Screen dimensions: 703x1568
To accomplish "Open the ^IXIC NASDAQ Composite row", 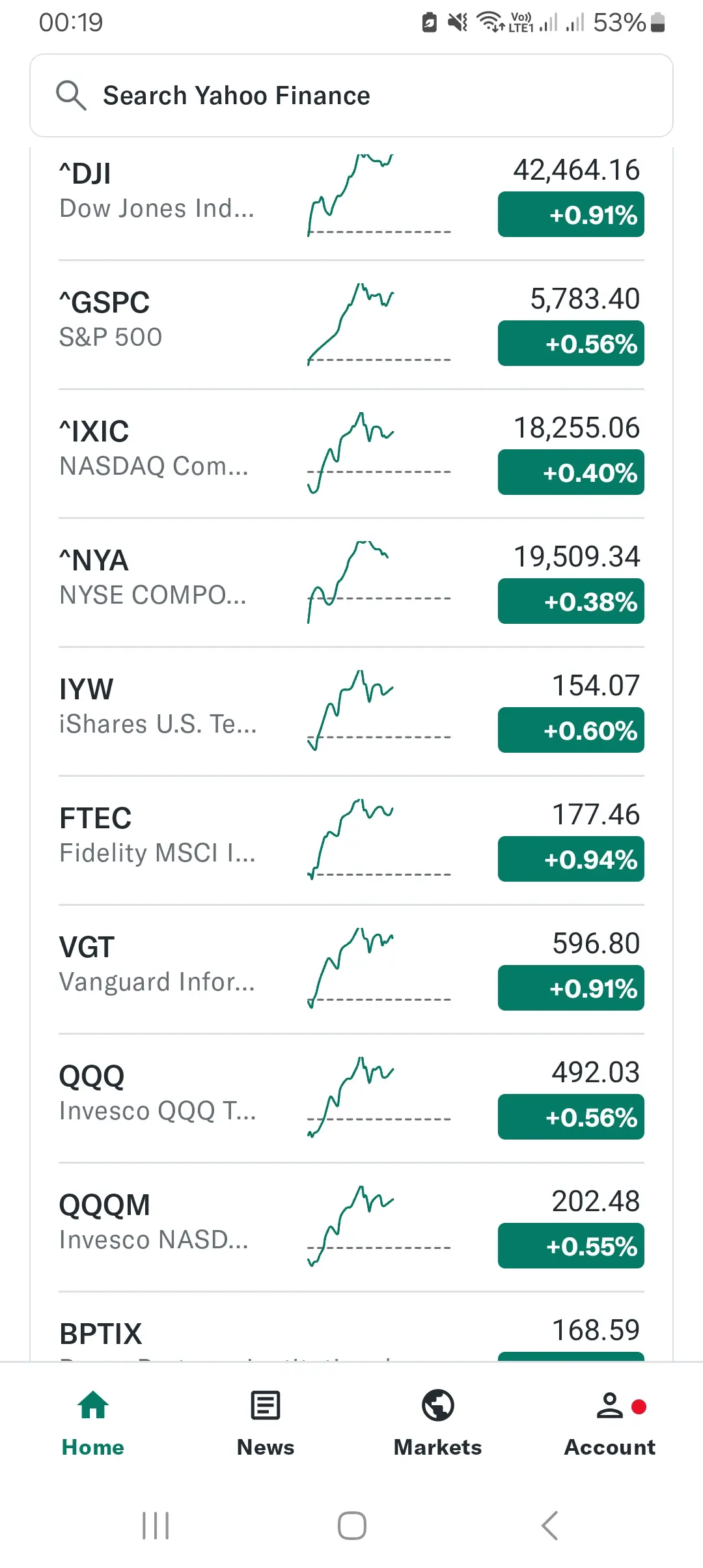I will click(x=351, y=453).
